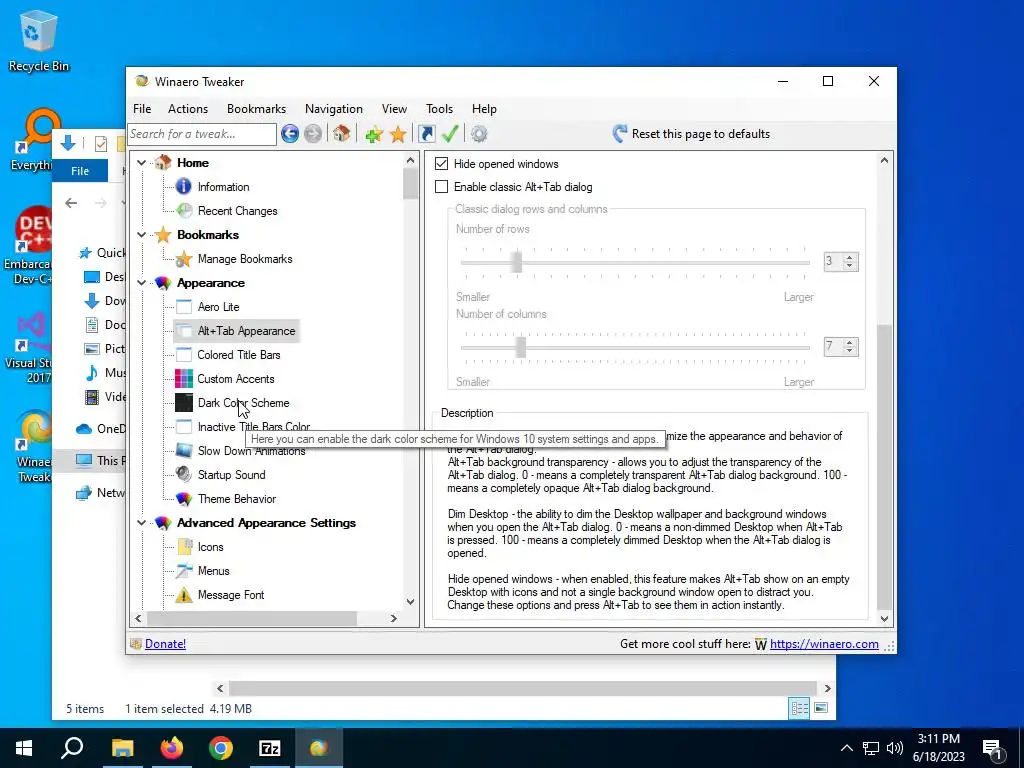
Task: Click the Donate! link
Action: point(165,644)
